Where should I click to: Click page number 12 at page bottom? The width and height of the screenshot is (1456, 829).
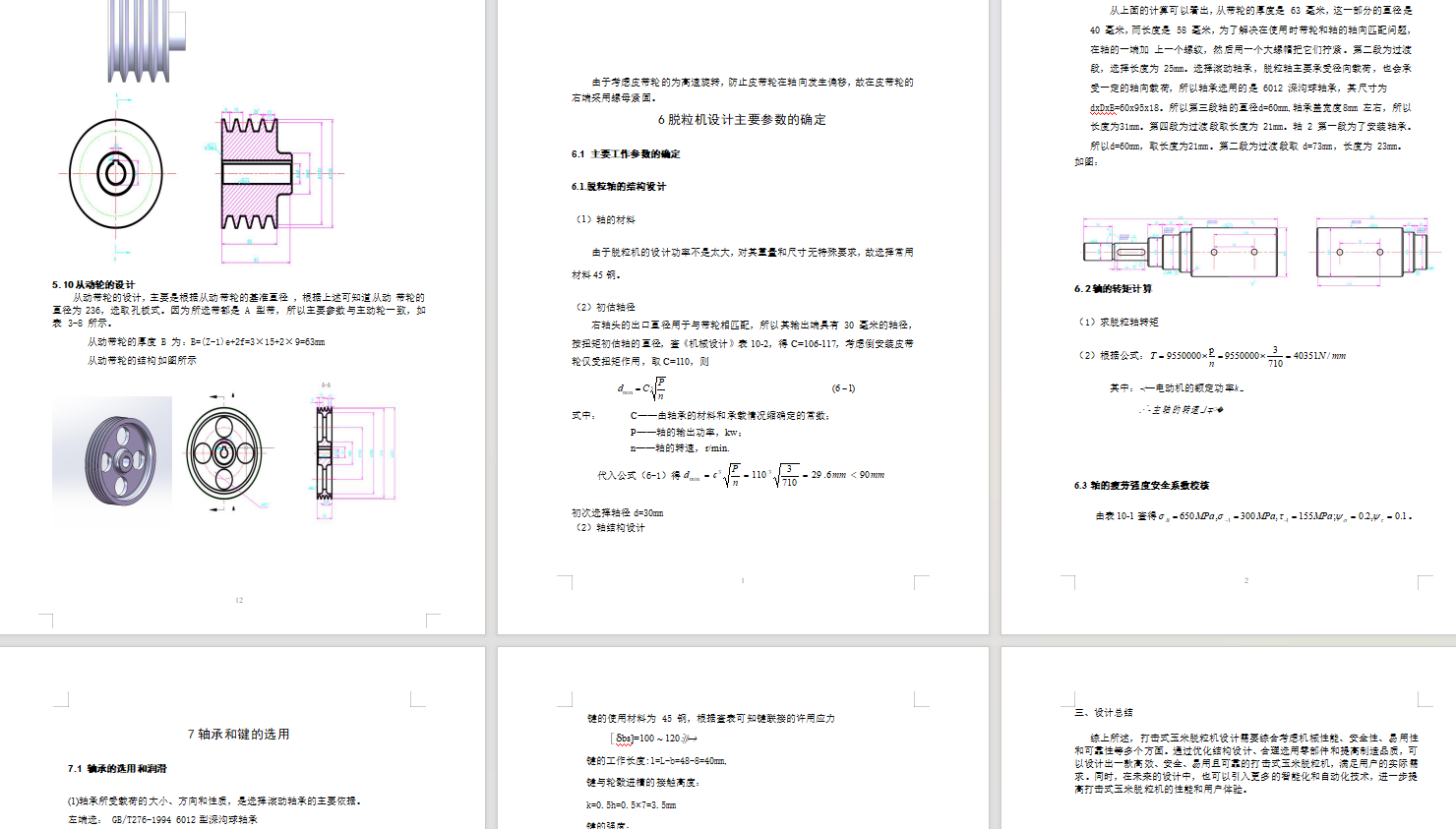pos(239,600)
